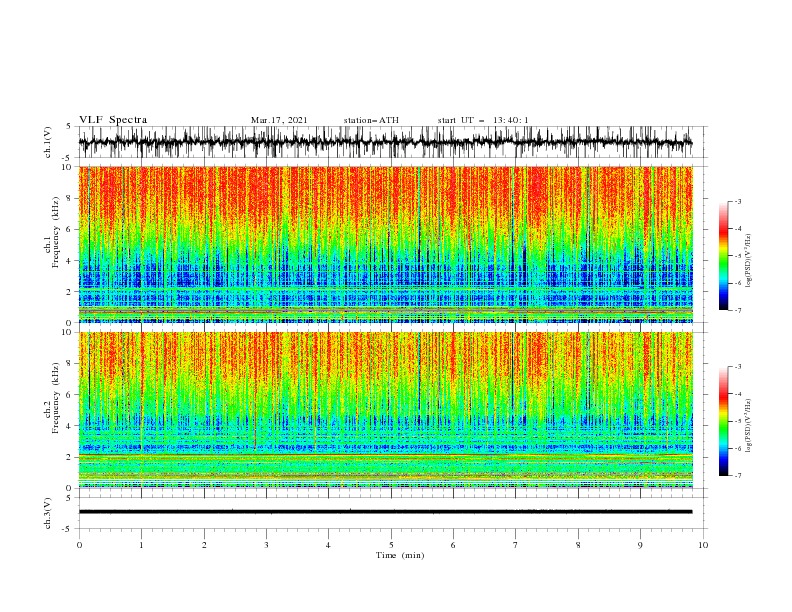Image resolution: width=792 pixels, height=612 pixels.
Task: Select the "start UT = 13:40: 1" text
Action: tap(483, 120)
